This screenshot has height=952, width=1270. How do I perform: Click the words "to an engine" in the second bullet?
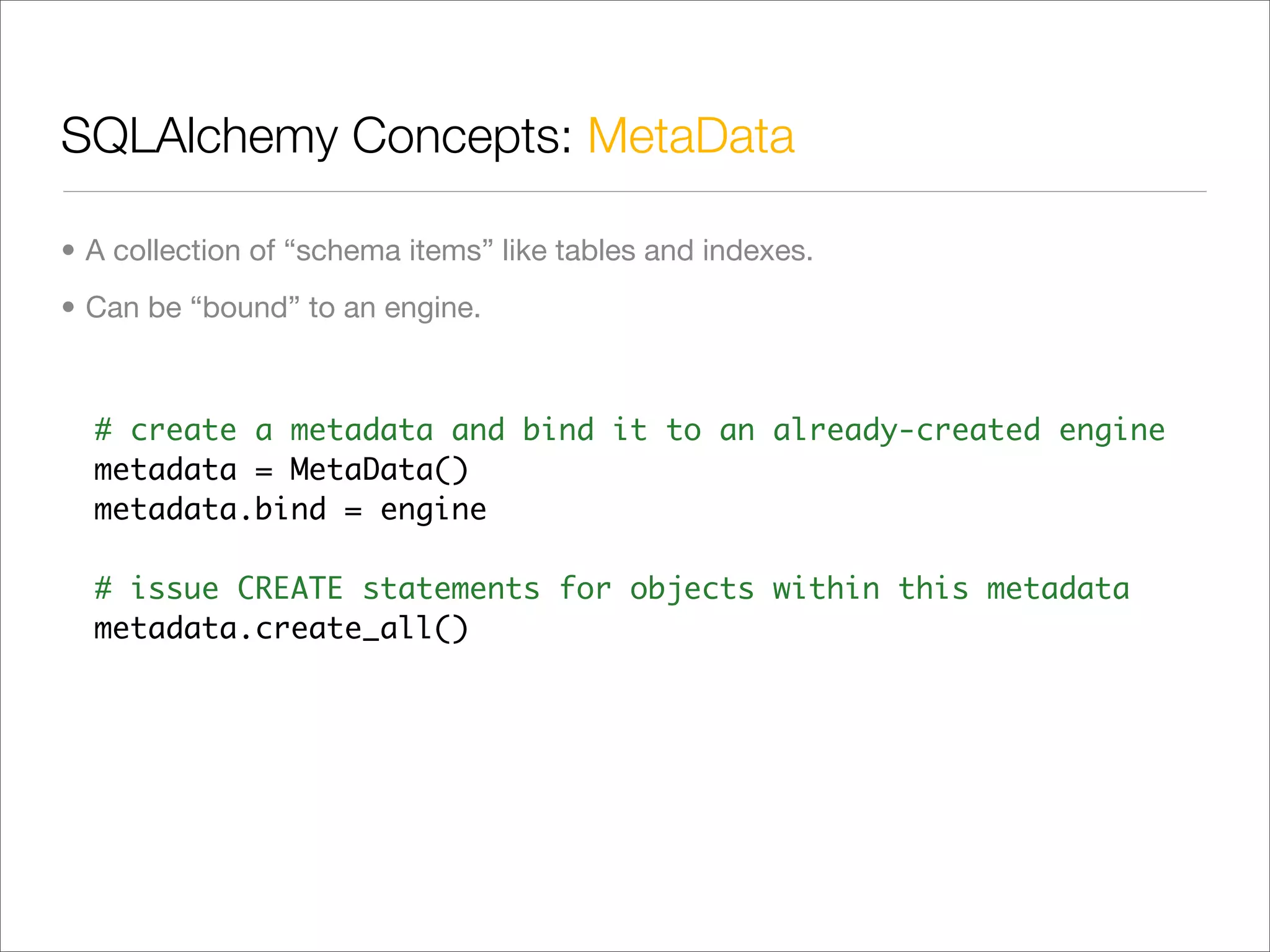(394, 307)
